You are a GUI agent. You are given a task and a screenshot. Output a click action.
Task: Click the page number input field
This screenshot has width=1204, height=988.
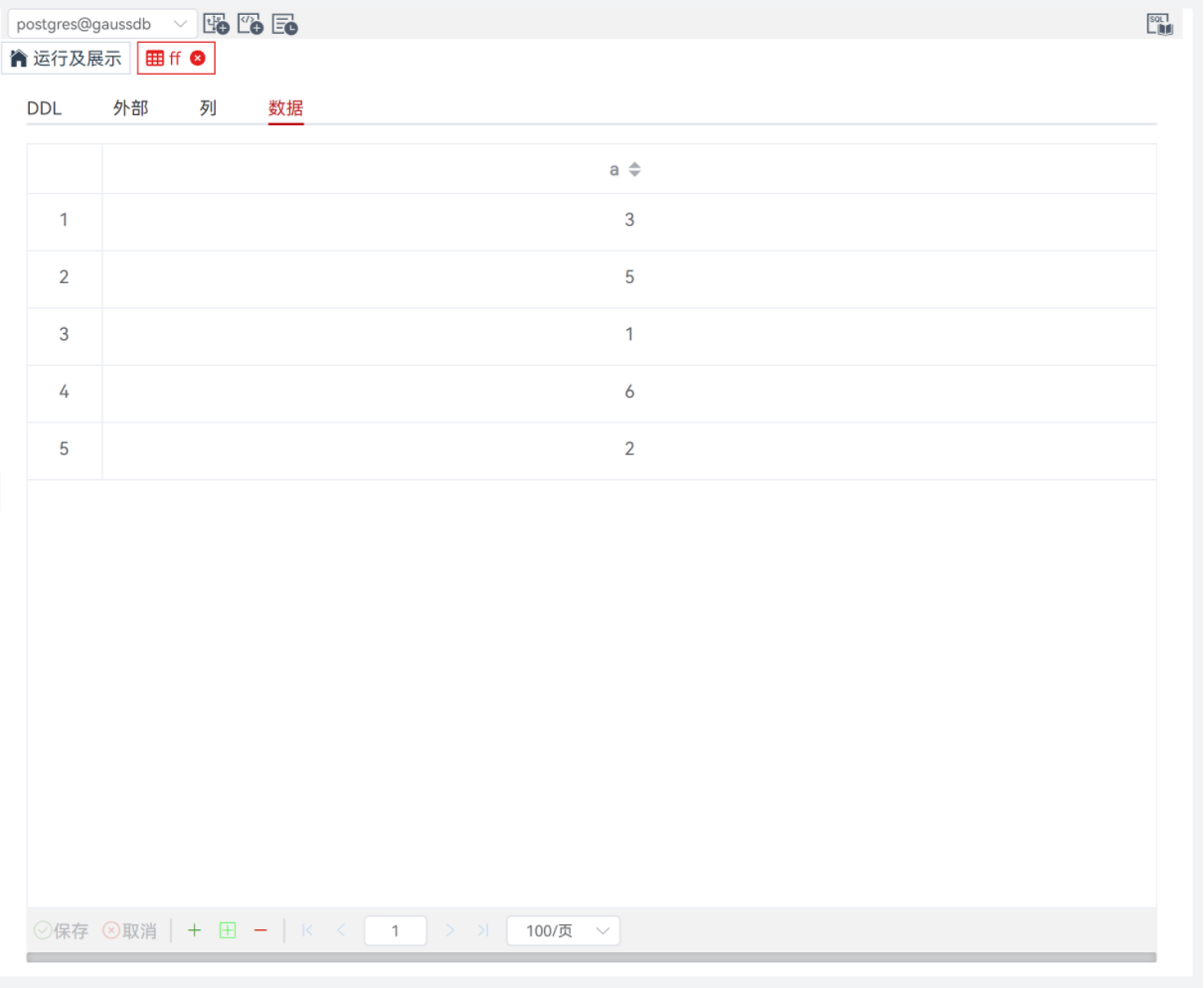coord(395,930)
